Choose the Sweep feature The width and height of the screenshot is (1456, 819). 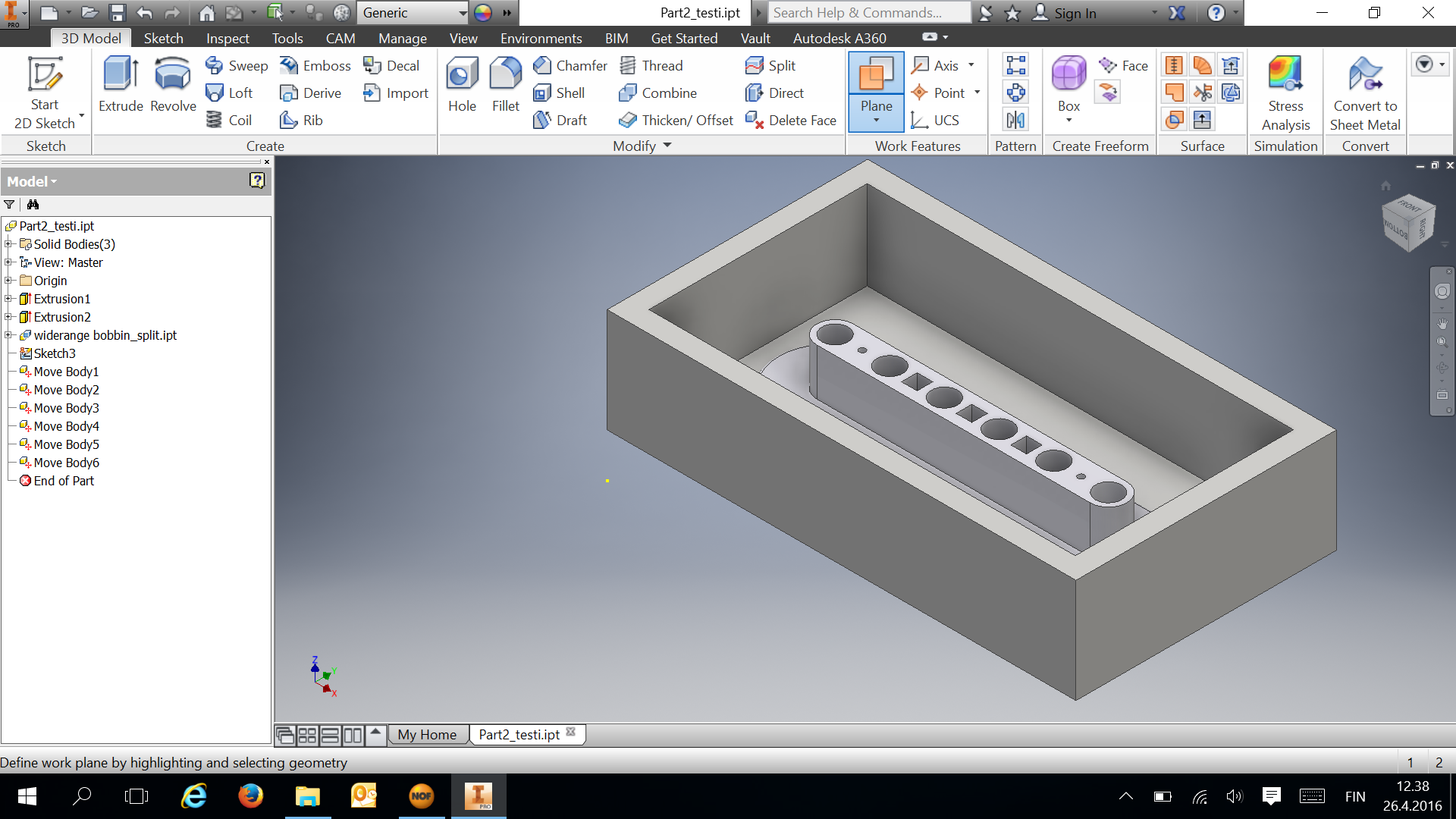[237, 66]
